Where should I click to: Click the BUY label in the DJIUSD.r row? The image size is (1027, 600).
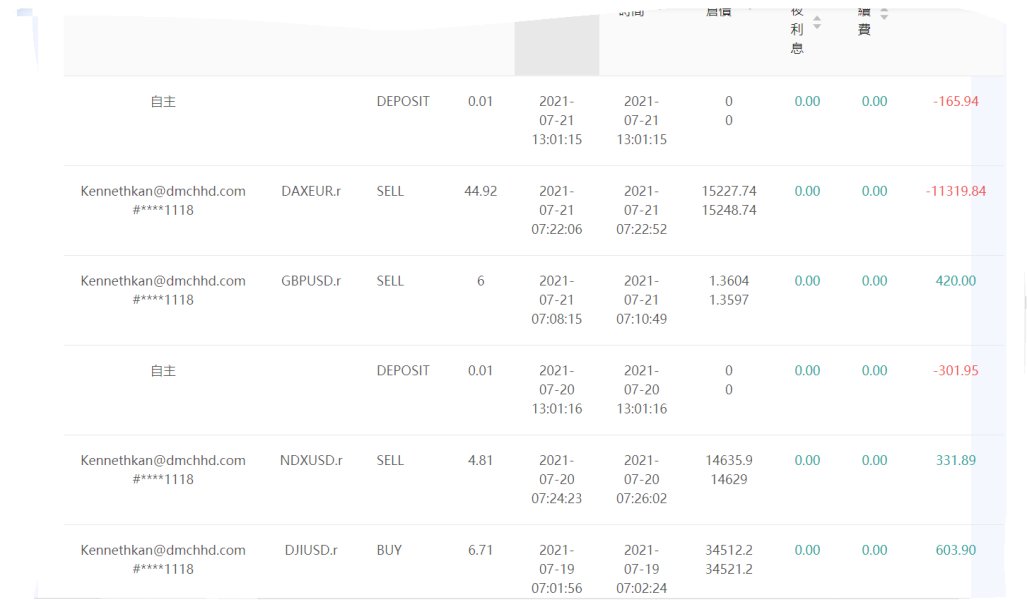click(x=390, y=550)
